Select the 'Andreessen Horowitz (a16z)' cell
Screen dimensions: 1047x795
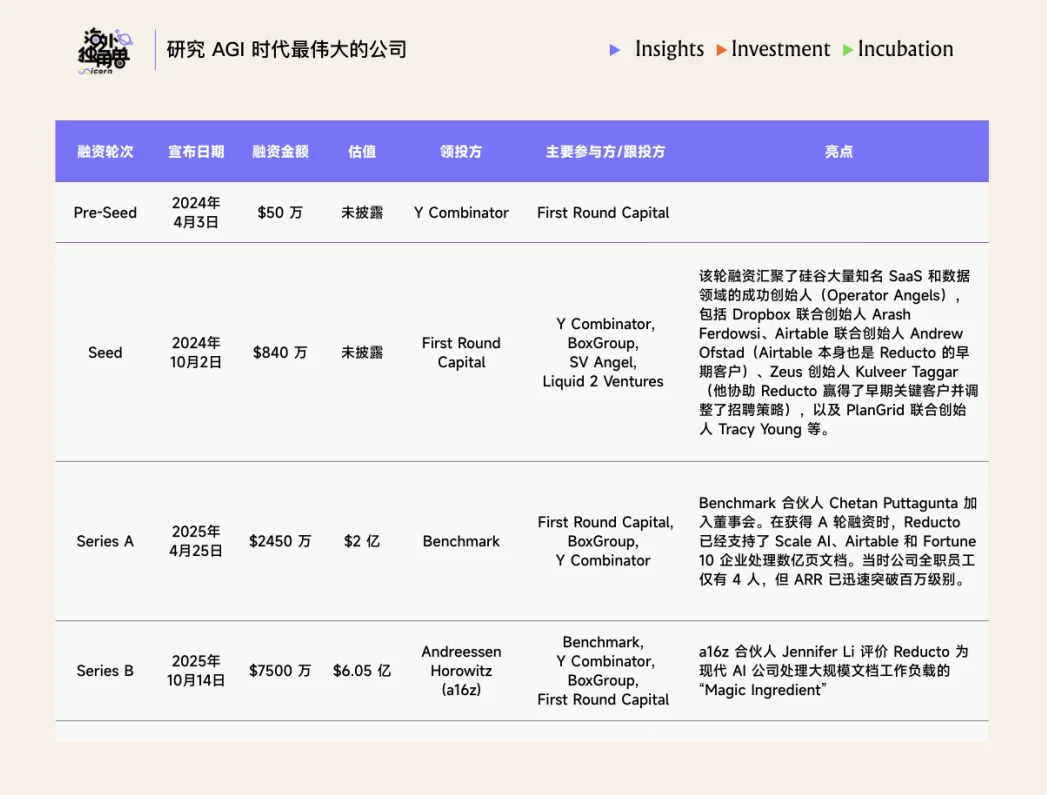460,671
